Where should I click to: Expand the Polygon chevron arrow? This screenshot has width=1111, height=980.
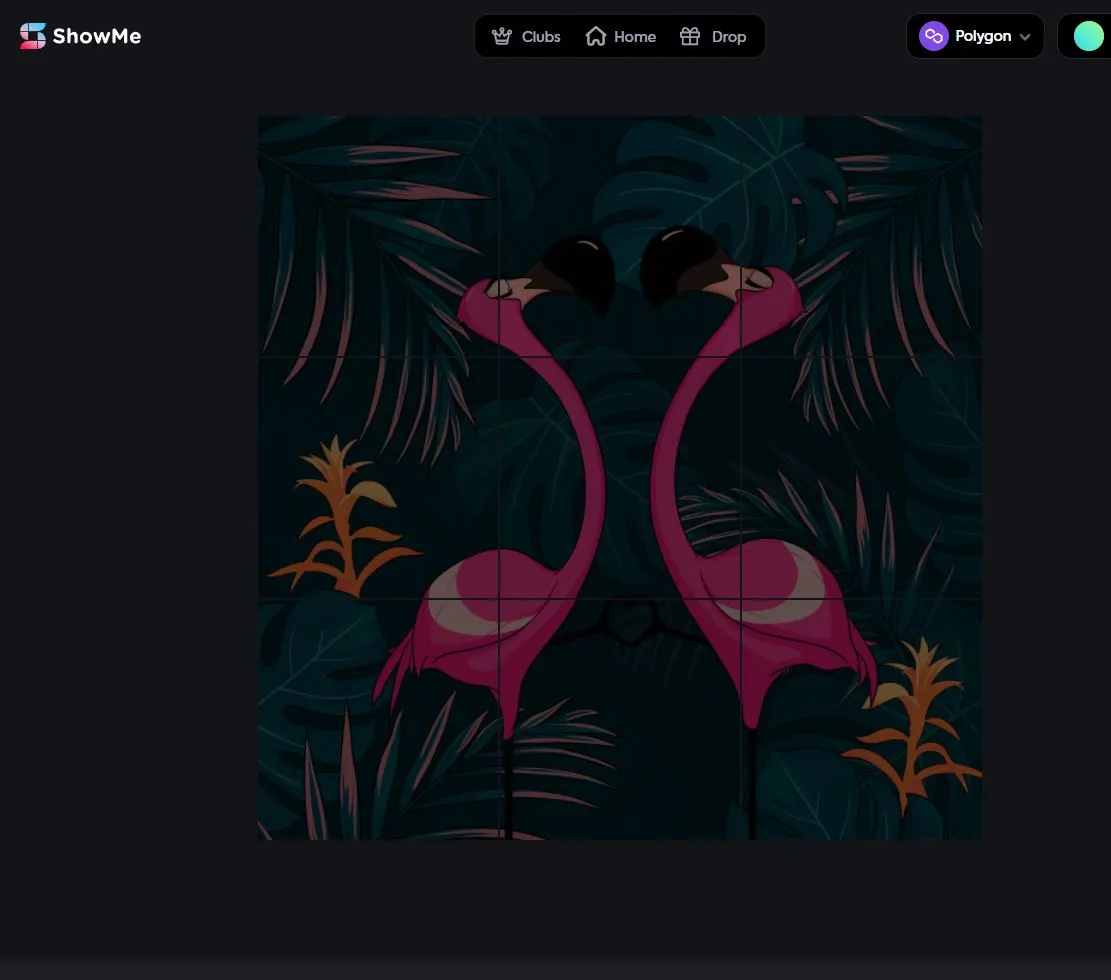coord(1025,37)
